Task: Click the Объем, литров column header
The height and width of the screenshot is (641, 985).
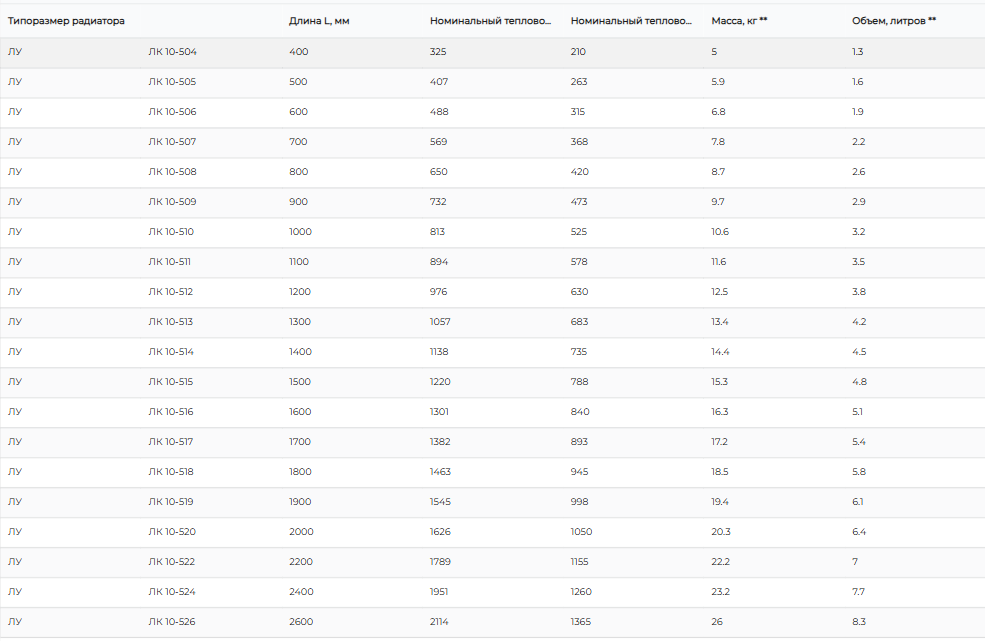Action: pyautogui.click(x=894, y=21)
